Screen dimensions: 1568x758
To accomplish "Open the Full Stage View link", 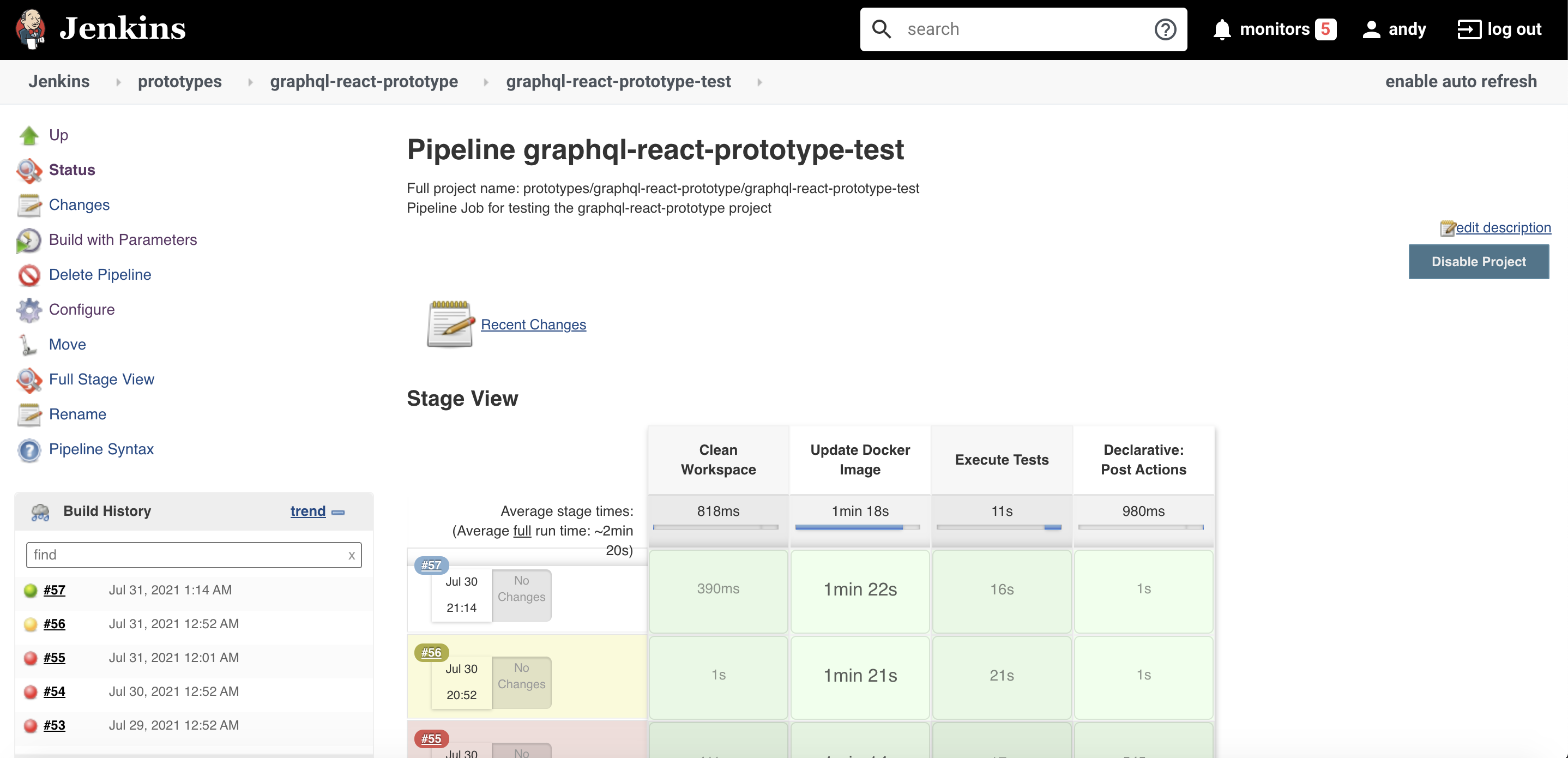I will click(101, 380).
